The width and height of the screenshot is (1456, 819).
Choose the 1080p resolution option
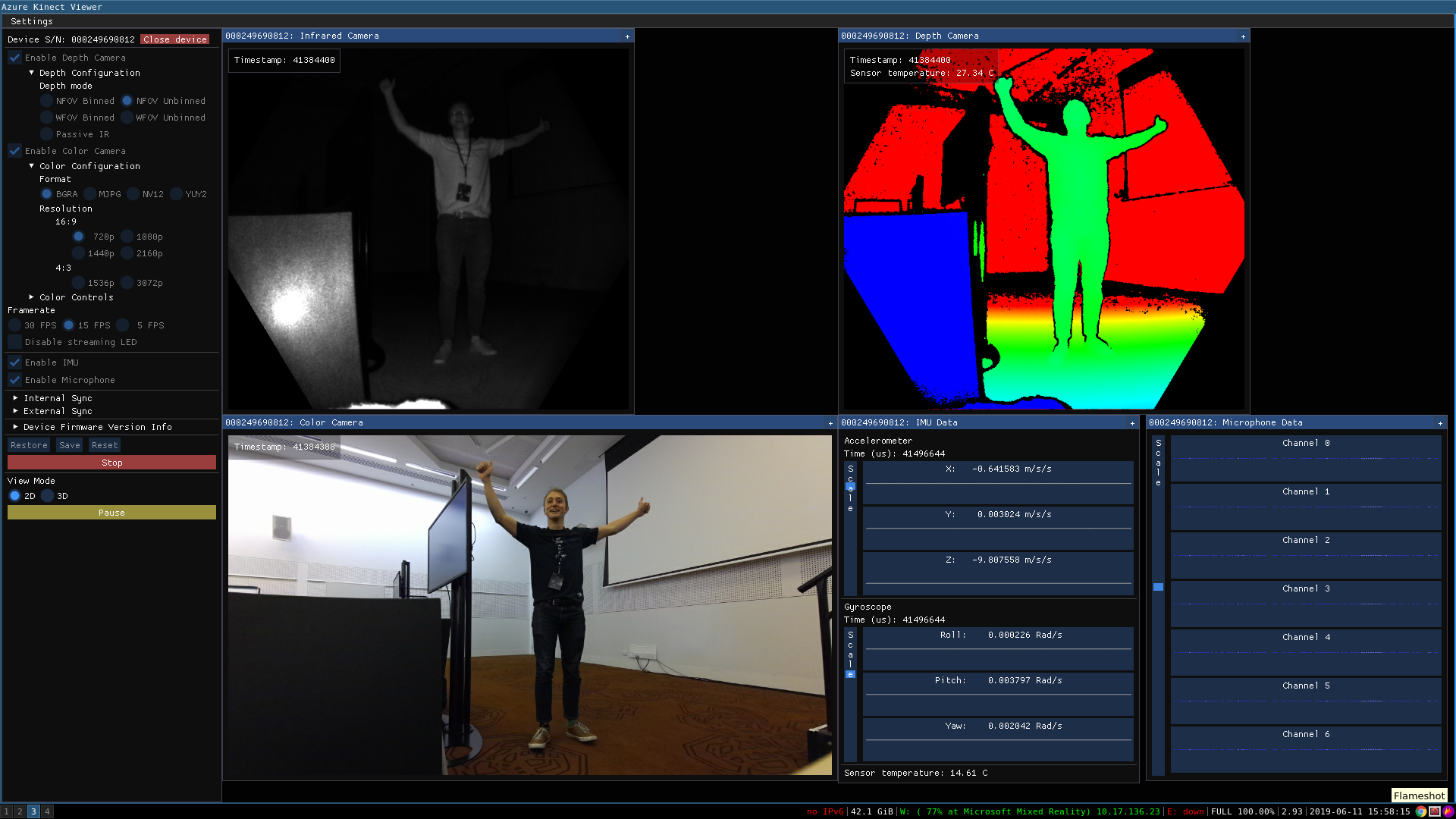tap(127, 237)
